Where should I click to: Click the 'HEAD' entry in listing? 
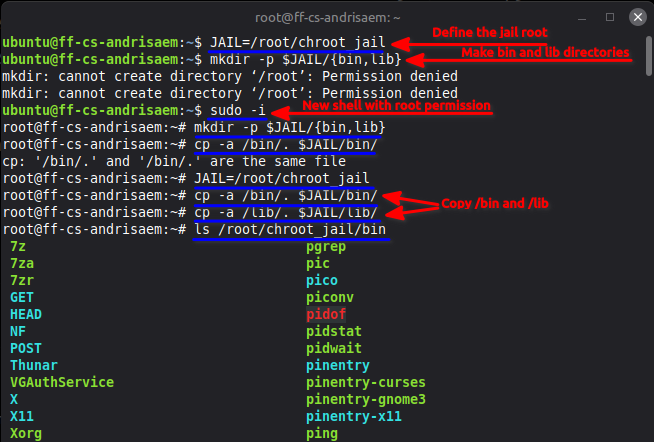26,314
